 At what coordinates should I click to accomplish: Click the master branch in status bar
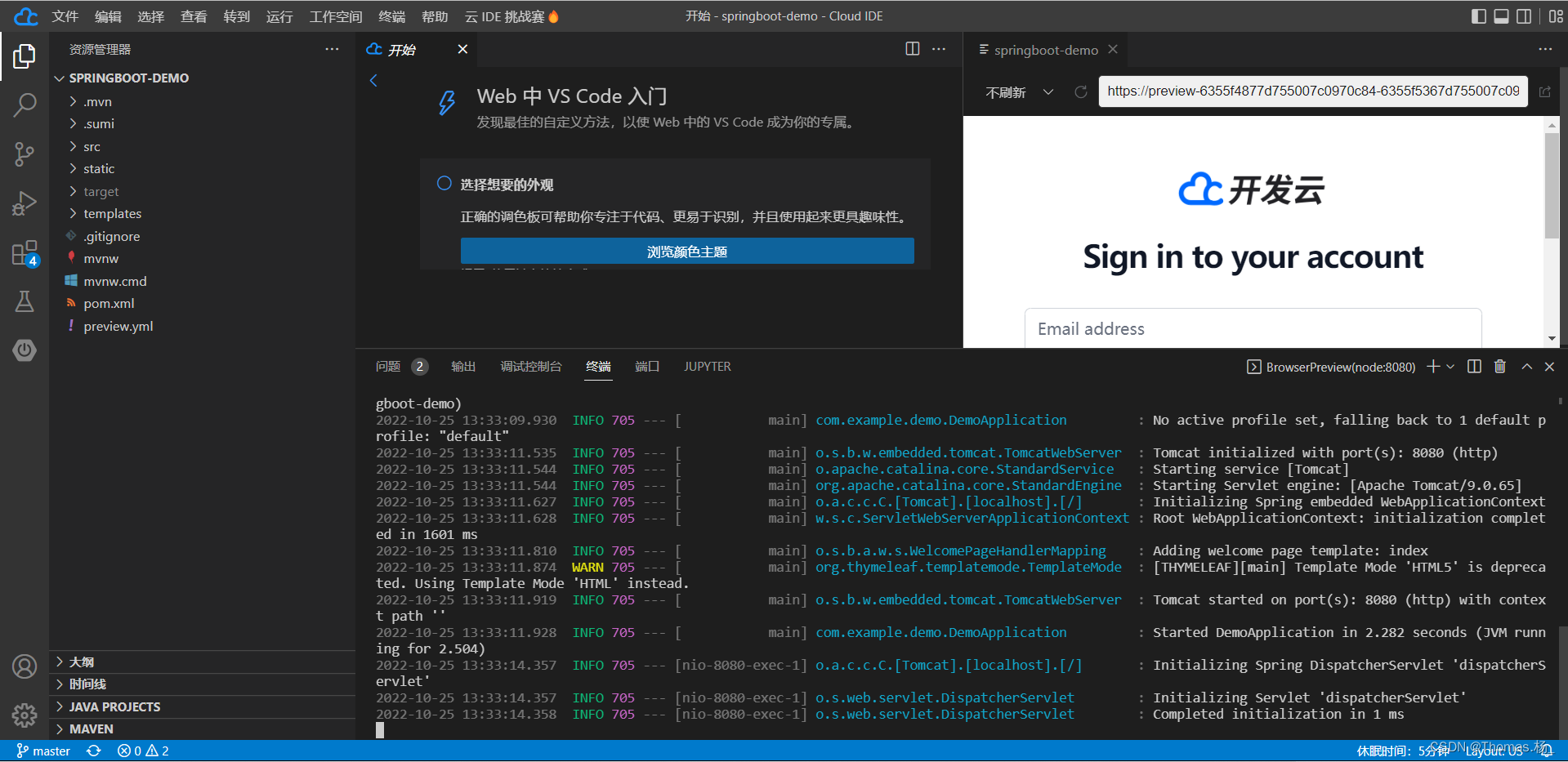44,751
